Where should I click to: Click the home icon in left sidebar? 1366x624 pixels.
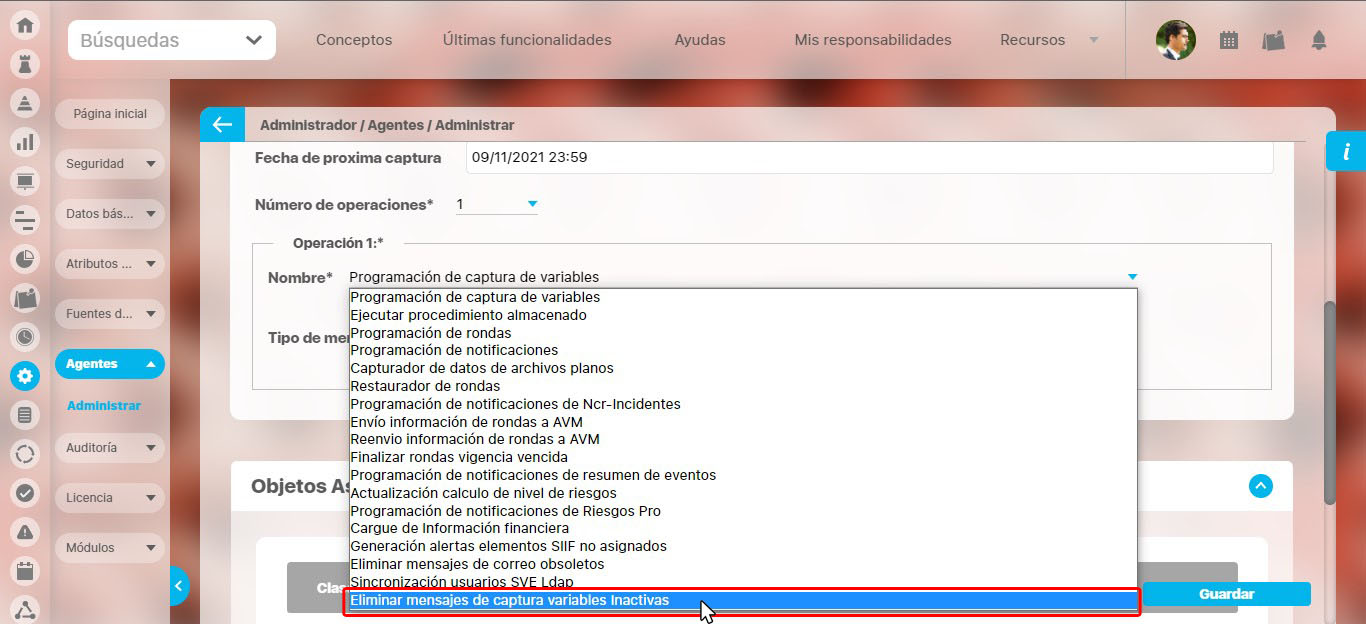coord(25,25)
